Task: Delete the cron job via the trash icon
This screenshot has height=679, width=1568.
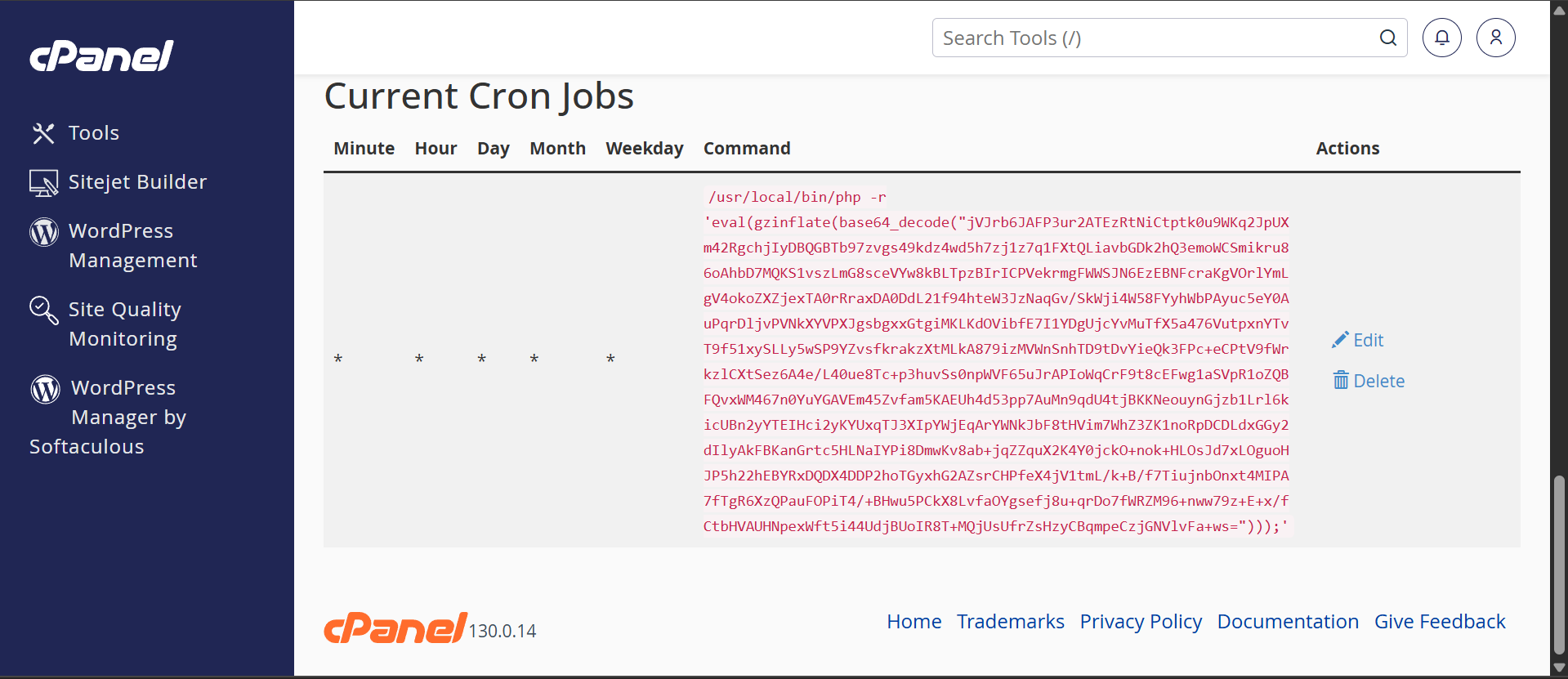Action: pos(1341,381)
